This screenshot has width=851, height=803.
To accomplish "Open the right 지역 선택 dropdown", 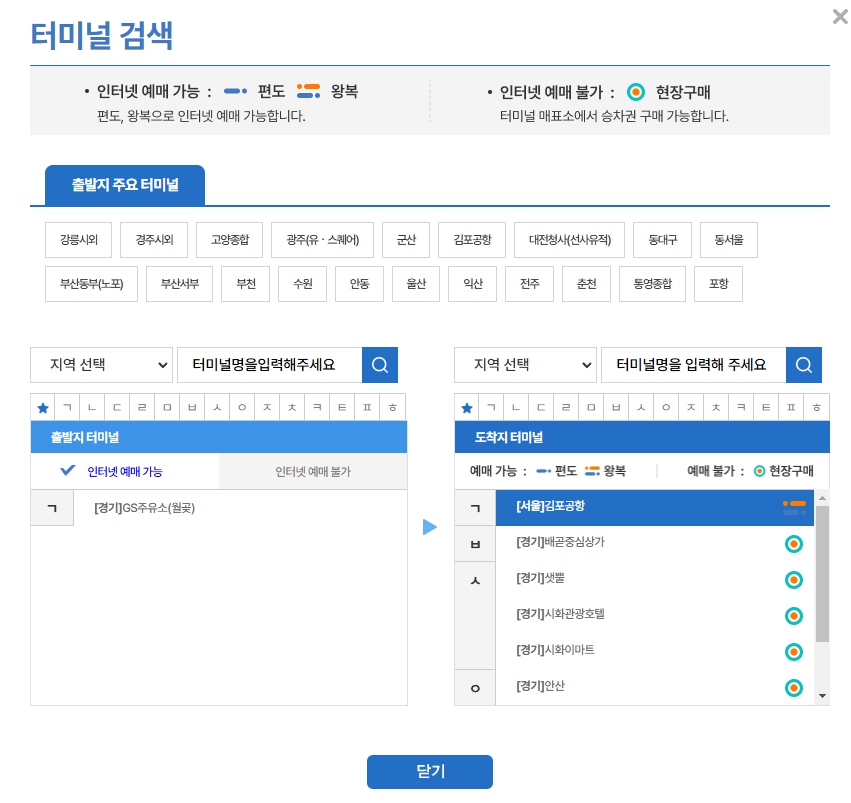I will [525, 365].
